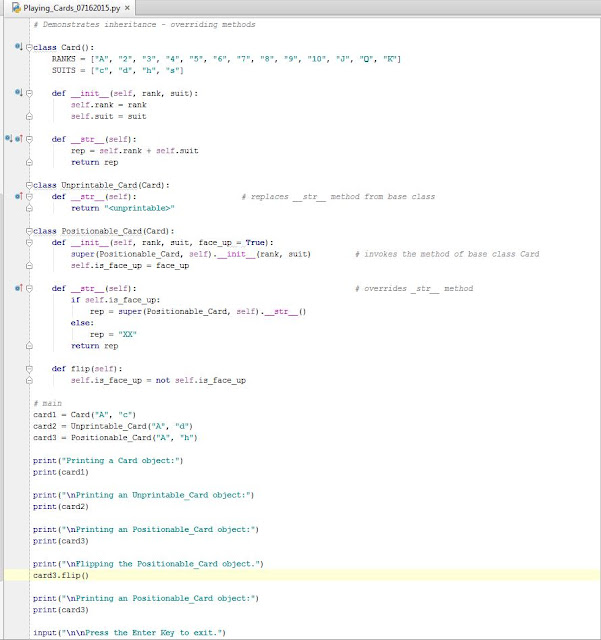Click the 'is overridden' down-arrow marker beside Card's __str__
The image size is (601, 640).
pyautogui.click(x=9, y=138)
